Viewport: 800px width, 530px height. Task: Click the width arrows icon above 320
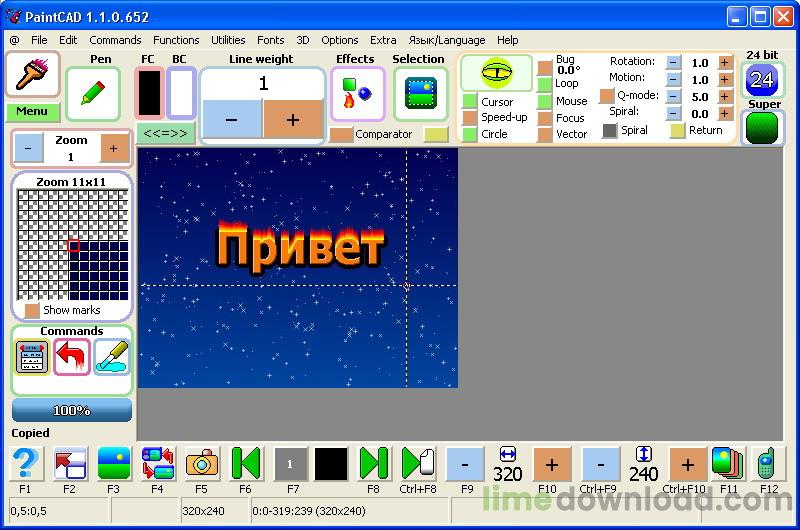[508, 453]
